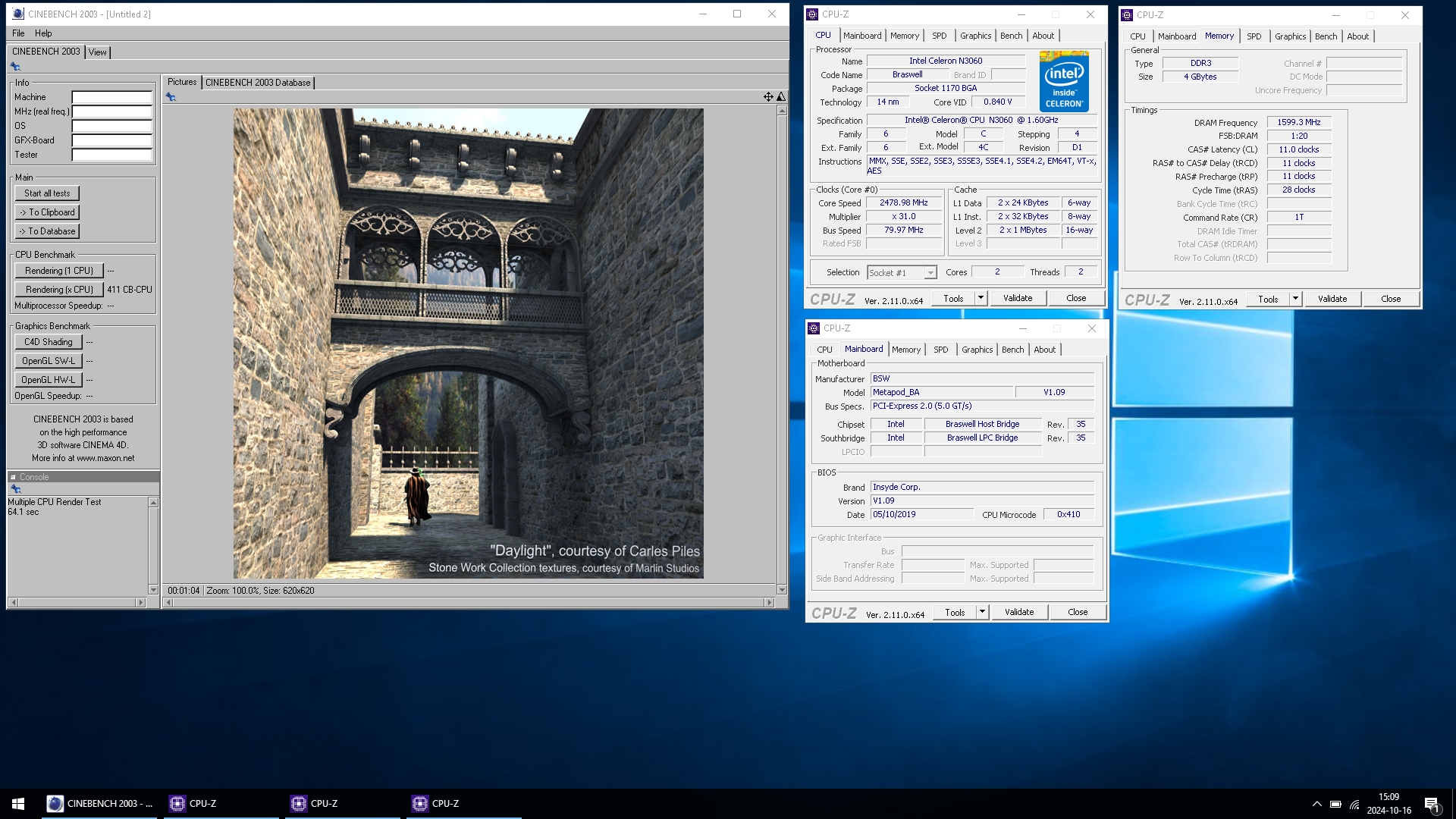Click the console scrollbar up arrow
The width and height of the screenshot is (1456, 819).
point(153,503)
